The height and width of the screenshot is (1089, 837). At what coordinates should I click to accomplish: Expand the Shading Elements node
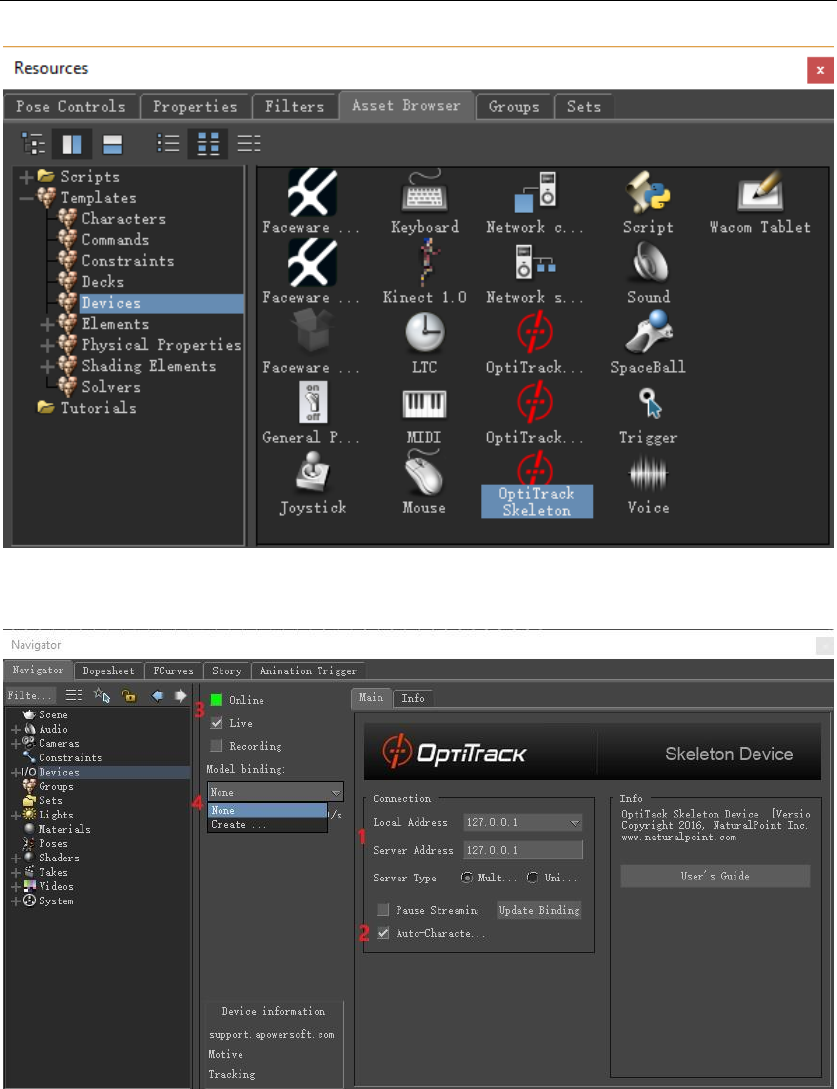[47, 366]
